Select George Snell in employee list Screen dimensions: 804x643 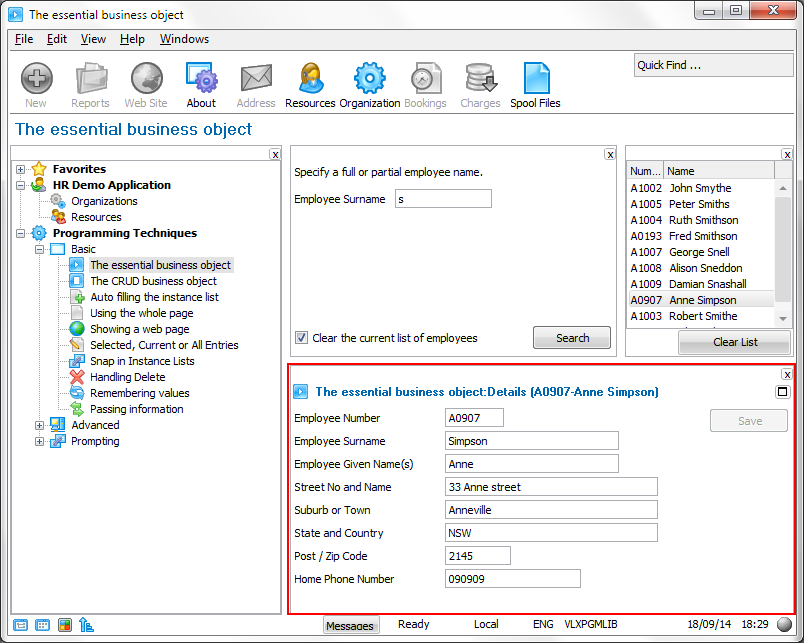(x=700, y=252)
